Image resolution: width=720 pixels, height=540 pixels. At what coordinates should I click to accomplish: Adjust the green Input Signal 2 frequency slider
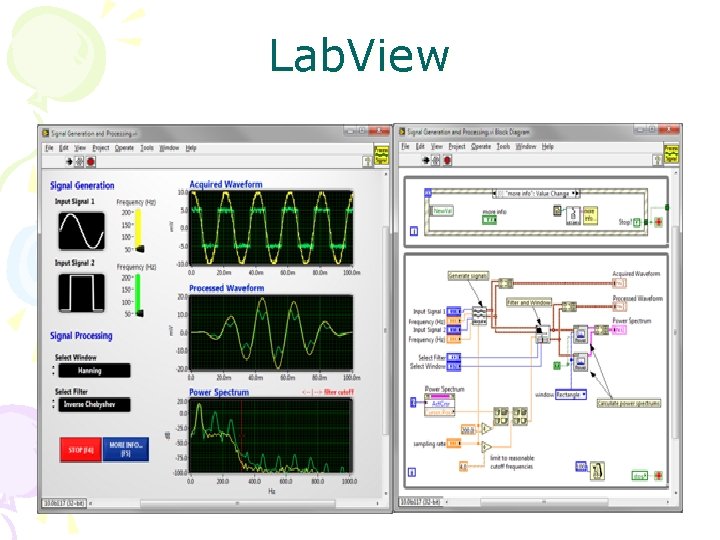(139, 296)
